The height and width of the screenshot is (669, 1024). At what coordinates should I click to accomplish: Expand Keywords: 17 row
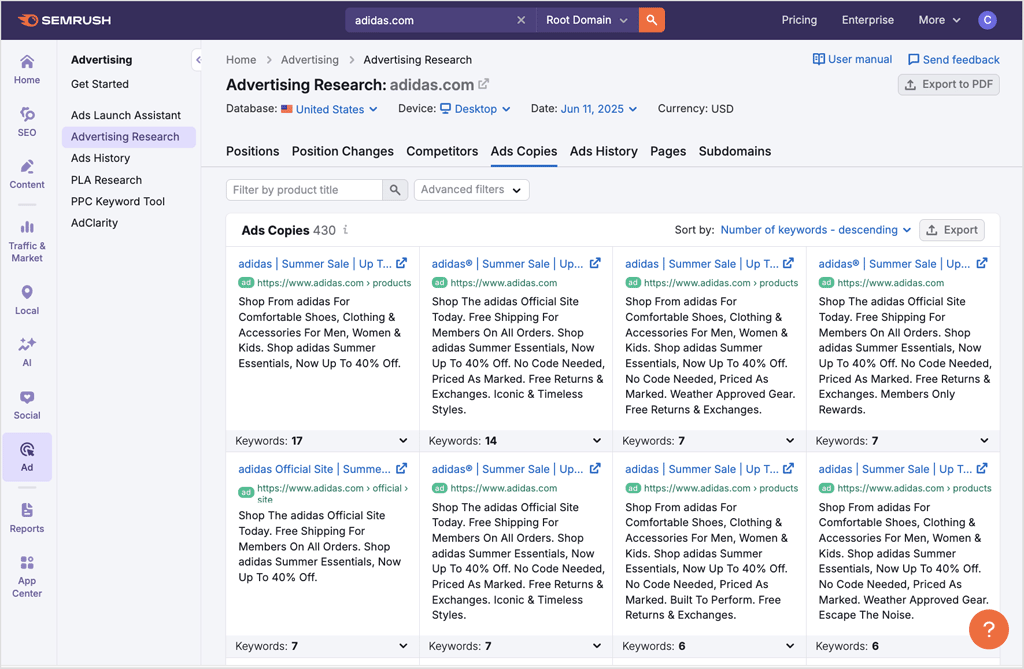(x=322, y=441)
